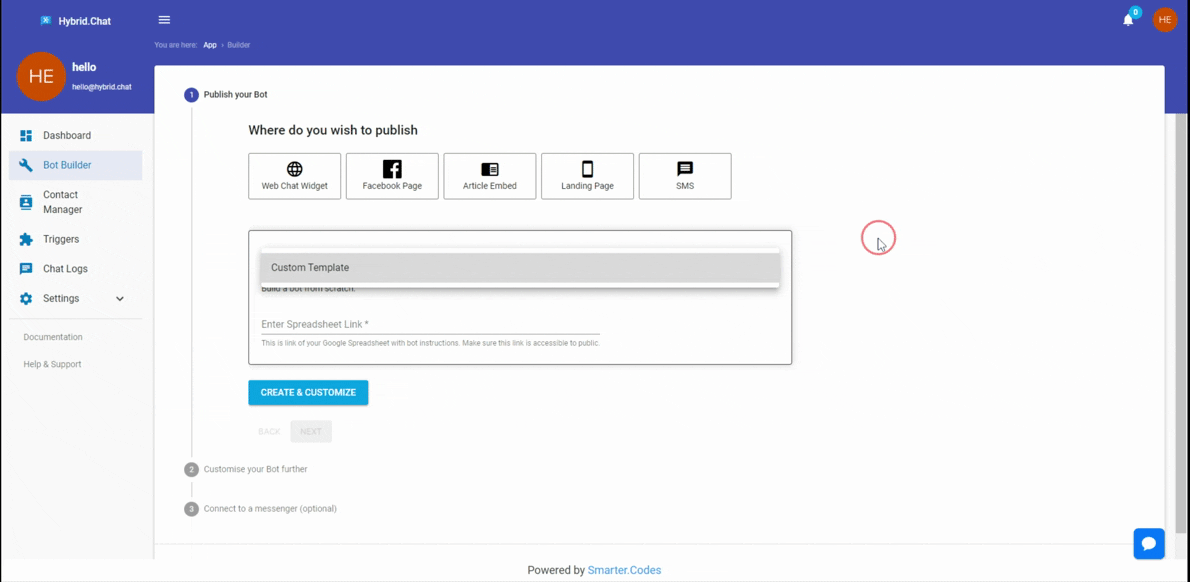Click the Triggers puzzle icon
The width and height of the screenshot is (1190, 582).
pyautogui.click(x=26, y=239)
